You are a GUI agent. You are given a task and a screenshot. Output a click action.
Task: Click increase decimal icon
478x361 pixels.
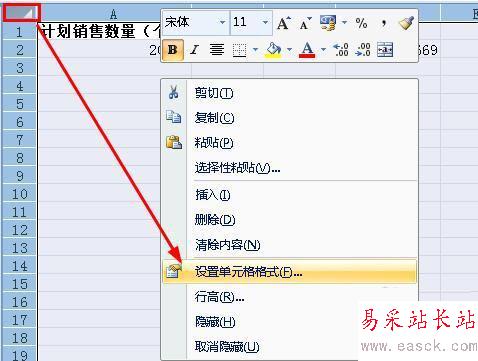[x=341, y=50]
